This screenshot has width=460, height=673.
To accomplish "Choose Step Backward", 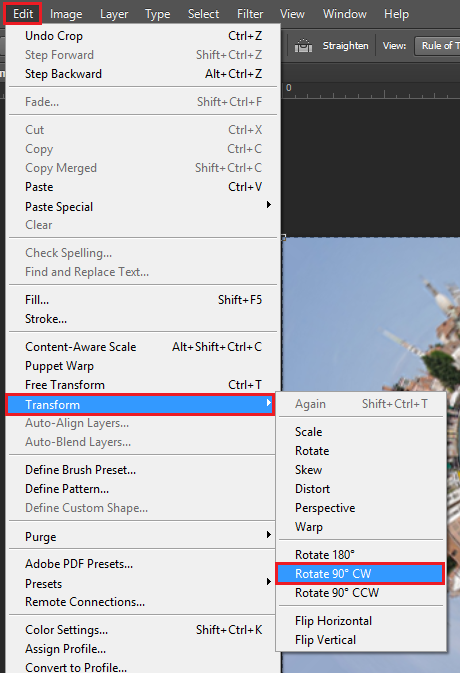I will (143, 74).
